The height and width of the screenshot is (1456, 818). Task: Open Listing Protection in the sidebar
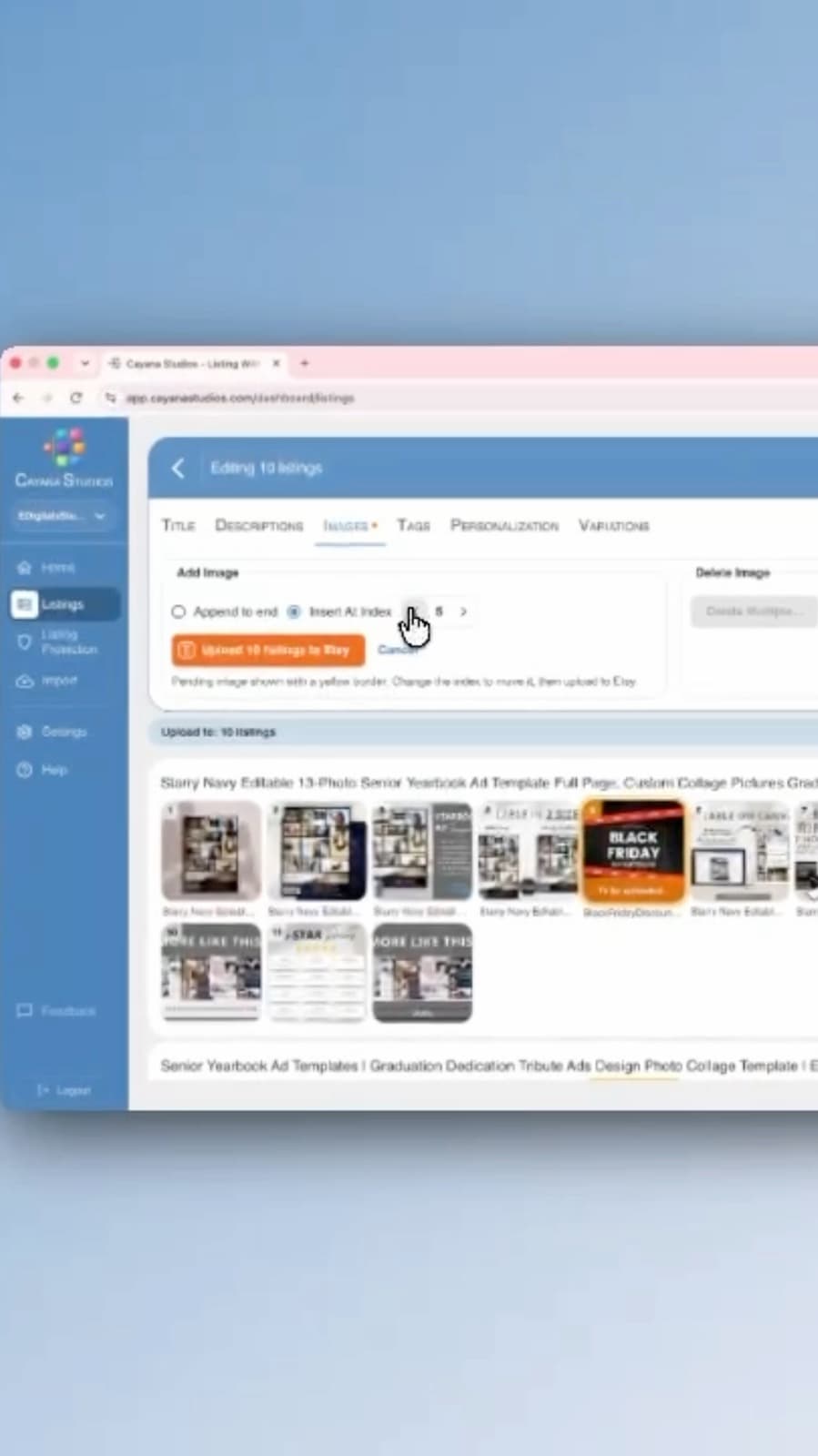coord(56,642)
